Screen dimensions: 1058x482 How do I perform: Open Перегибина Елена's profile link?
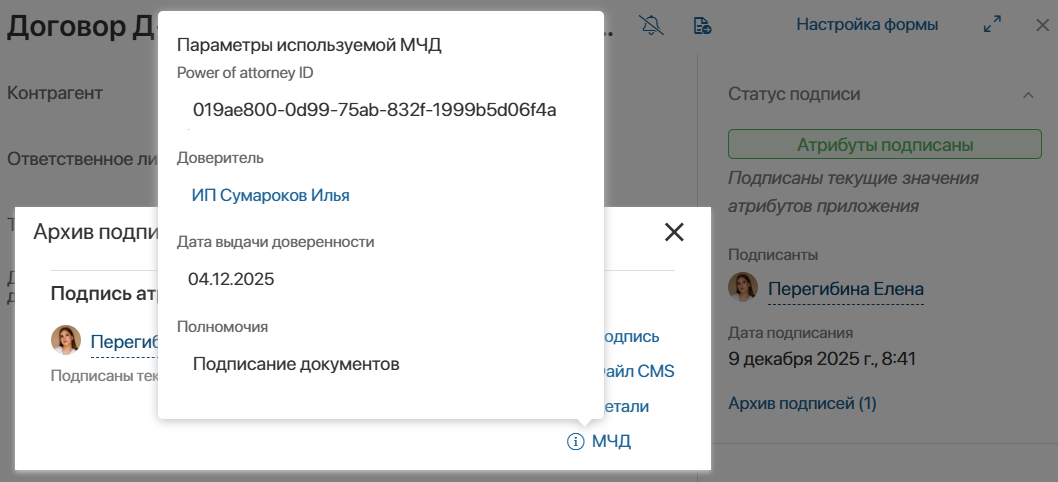pyautogui.click(x=845, y=290)
